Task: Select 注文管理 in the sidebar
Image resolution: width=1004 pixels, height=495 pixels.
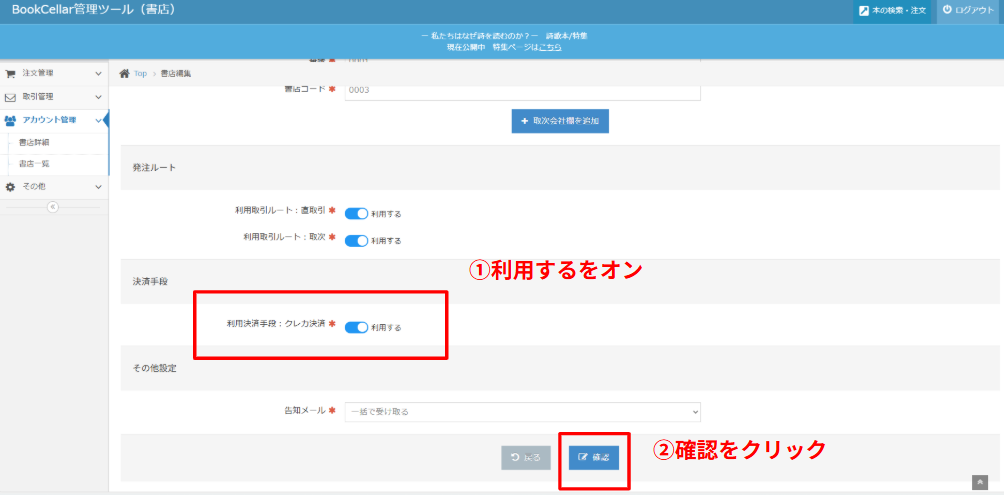Action: (x=38, y=74)
